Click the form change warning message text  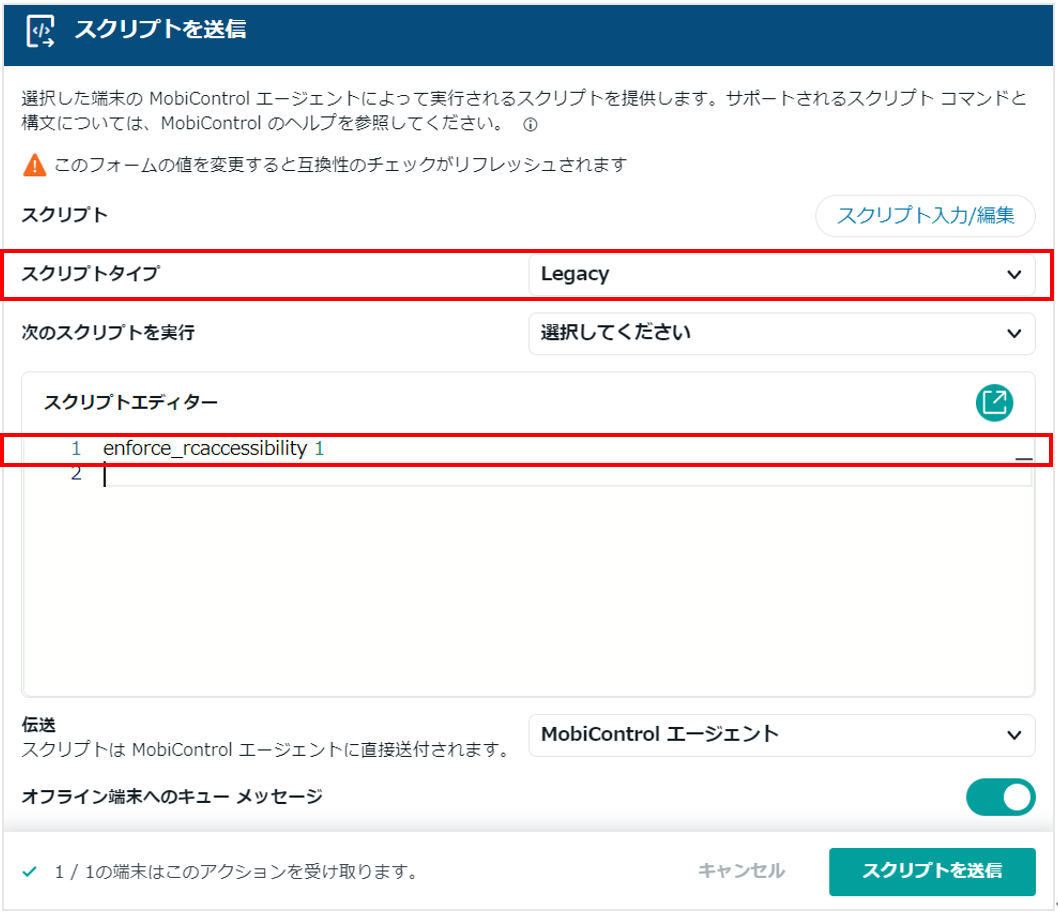point(341,165)
